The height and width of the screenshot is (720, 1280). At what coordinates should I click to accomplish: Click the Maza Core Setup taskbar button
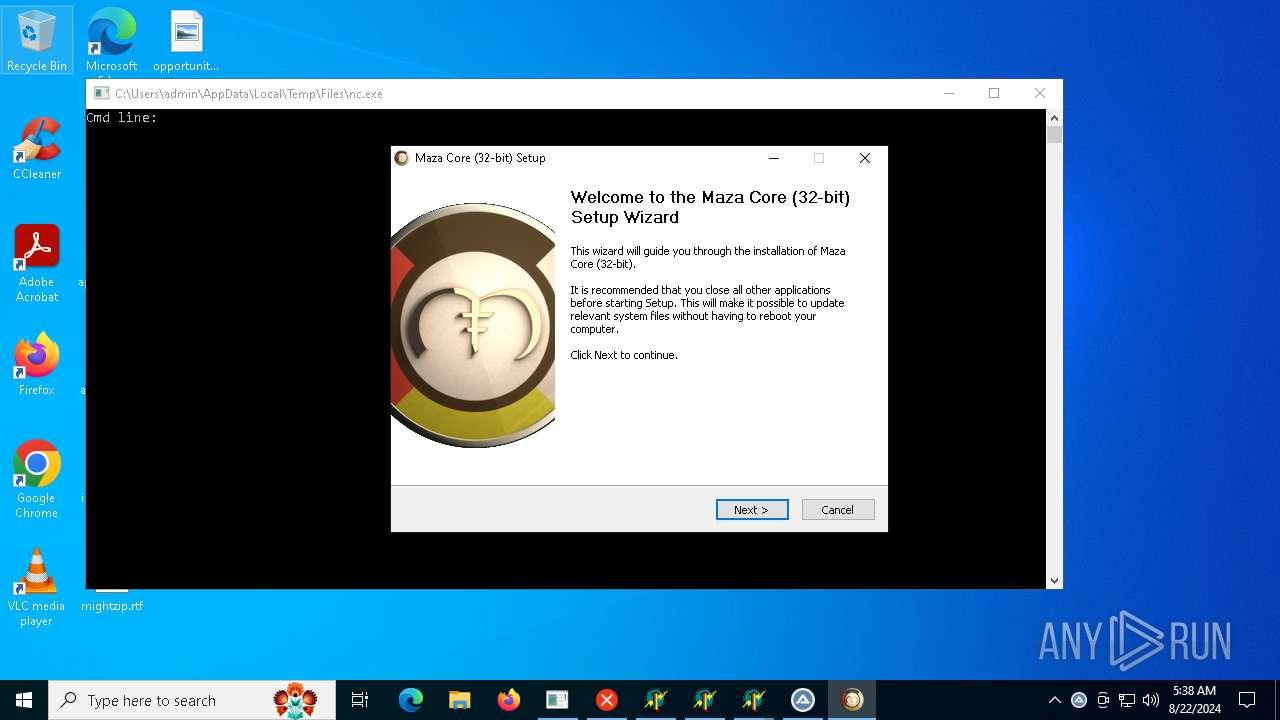852,700
